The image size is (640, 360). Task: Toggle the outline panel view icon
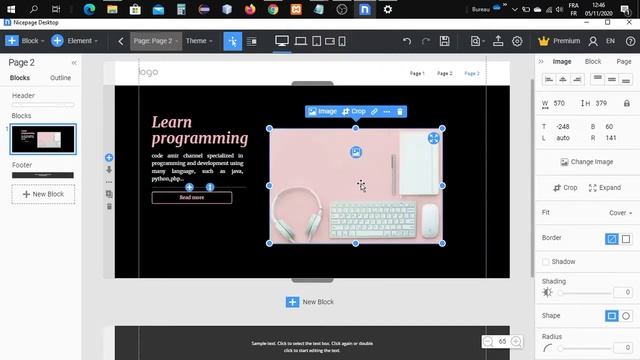coord(251,41)
